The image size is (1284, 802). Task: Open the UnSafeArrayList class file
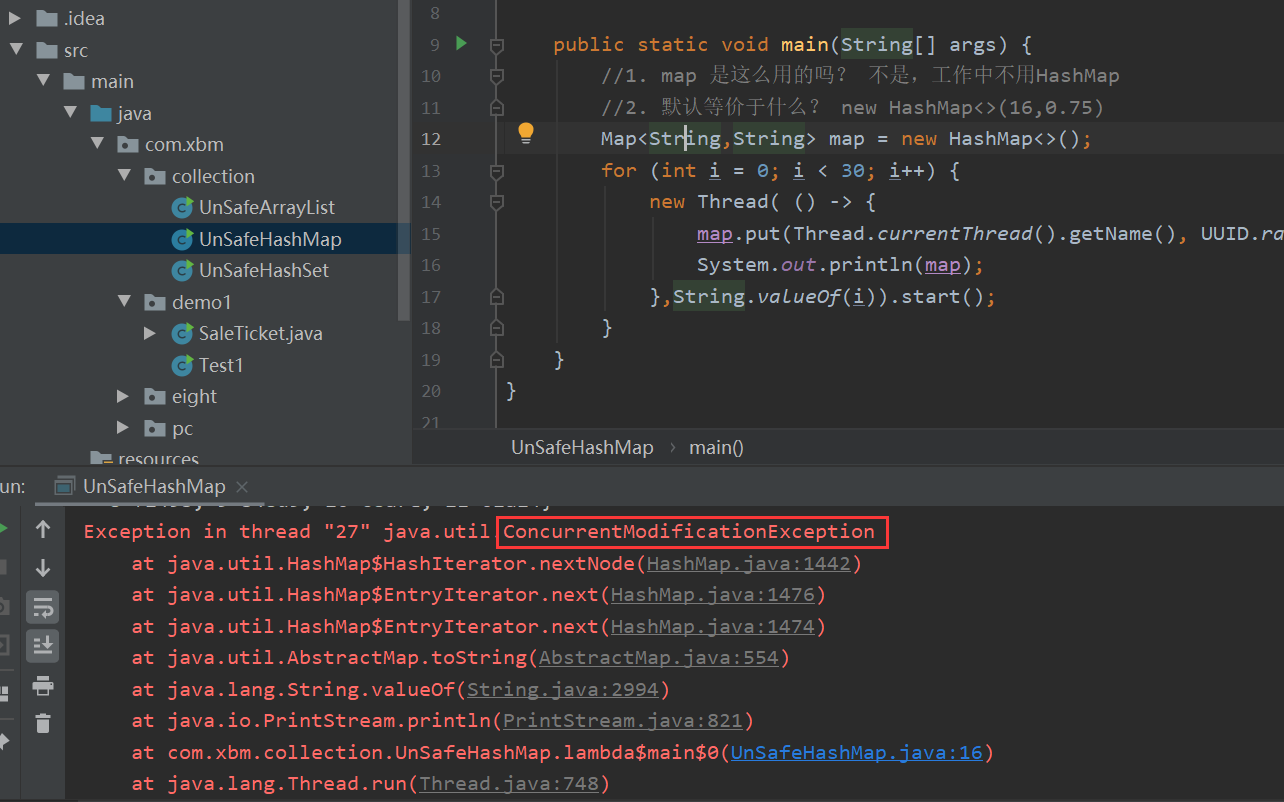[266, 207]
